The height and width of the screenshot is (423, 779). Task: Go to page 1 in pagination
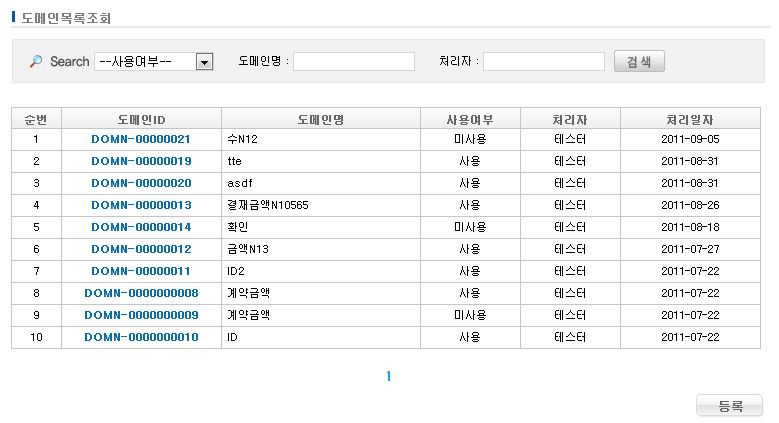389,377
